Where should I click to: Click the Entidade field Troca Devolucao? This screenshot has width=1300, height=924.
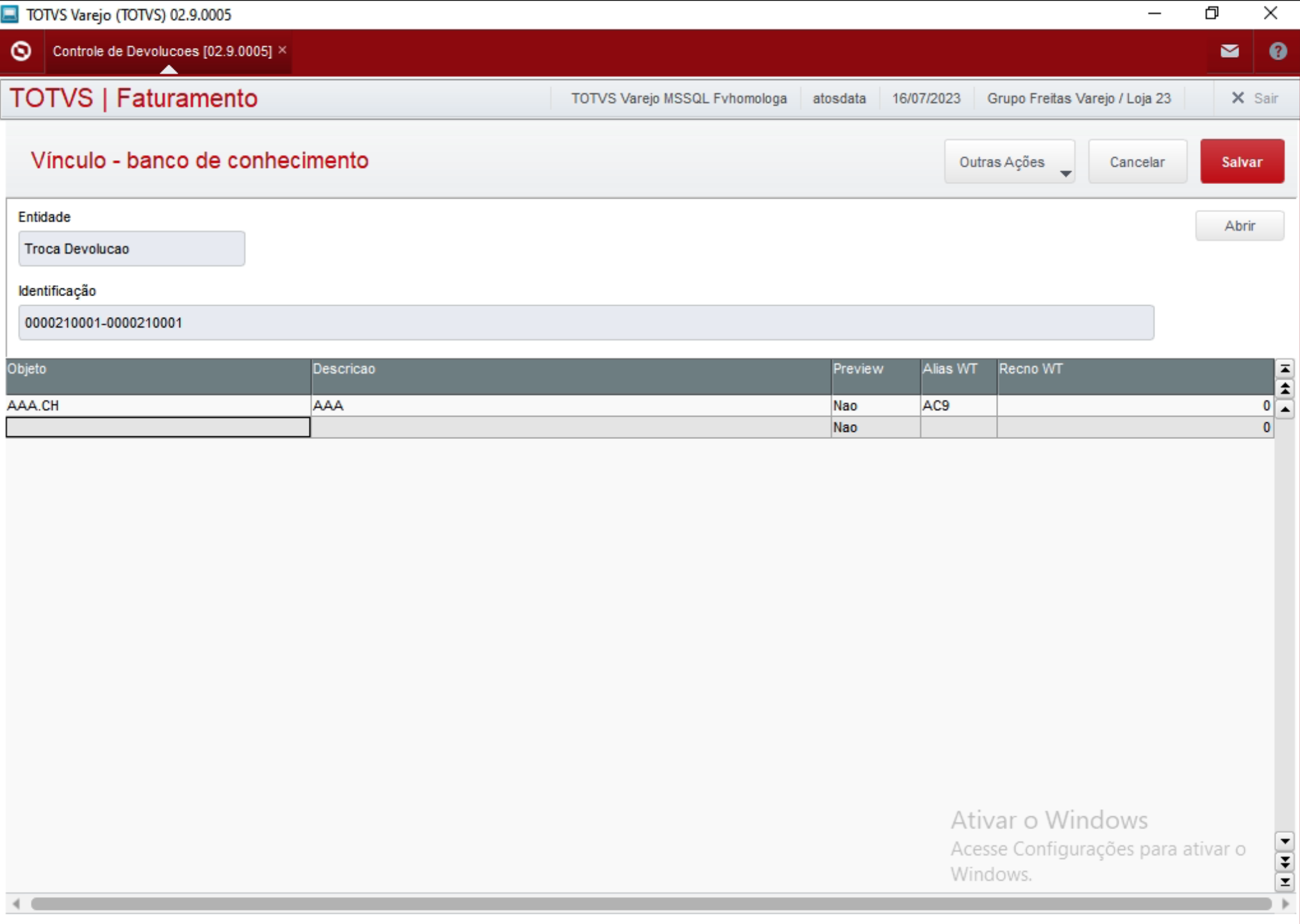(131, 249)
